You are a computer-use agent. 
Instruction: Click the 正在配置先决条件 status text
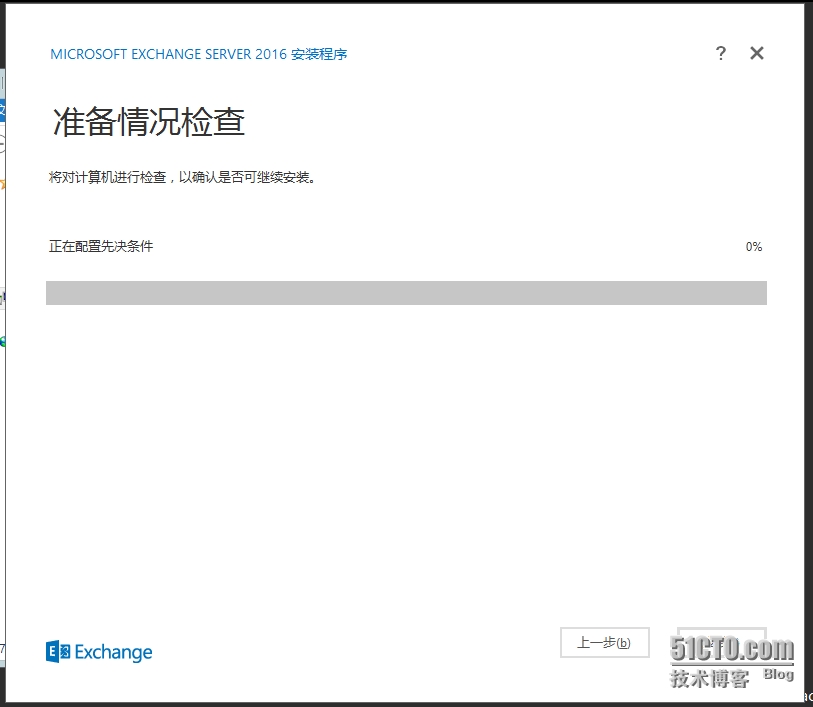[x=101, y=246]
